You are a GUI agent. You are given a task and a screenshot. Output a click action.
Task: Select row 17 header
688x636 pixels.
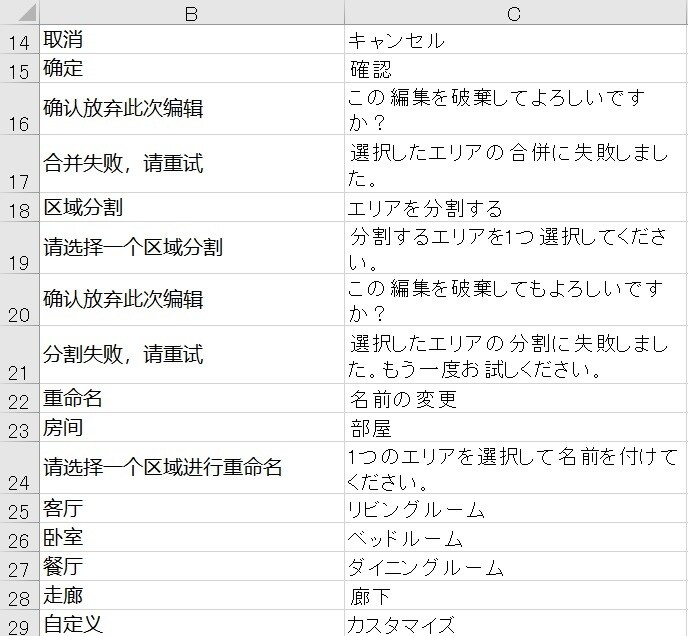(19, 163)
